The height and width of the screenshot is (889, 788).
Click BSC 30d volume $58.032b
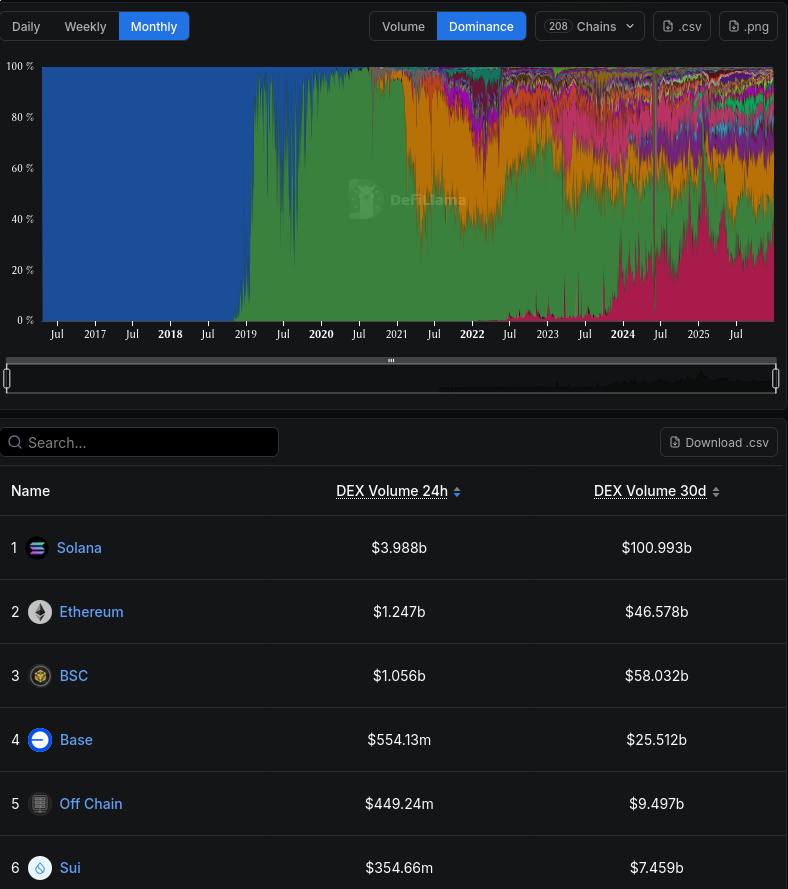tap(656, 676)
